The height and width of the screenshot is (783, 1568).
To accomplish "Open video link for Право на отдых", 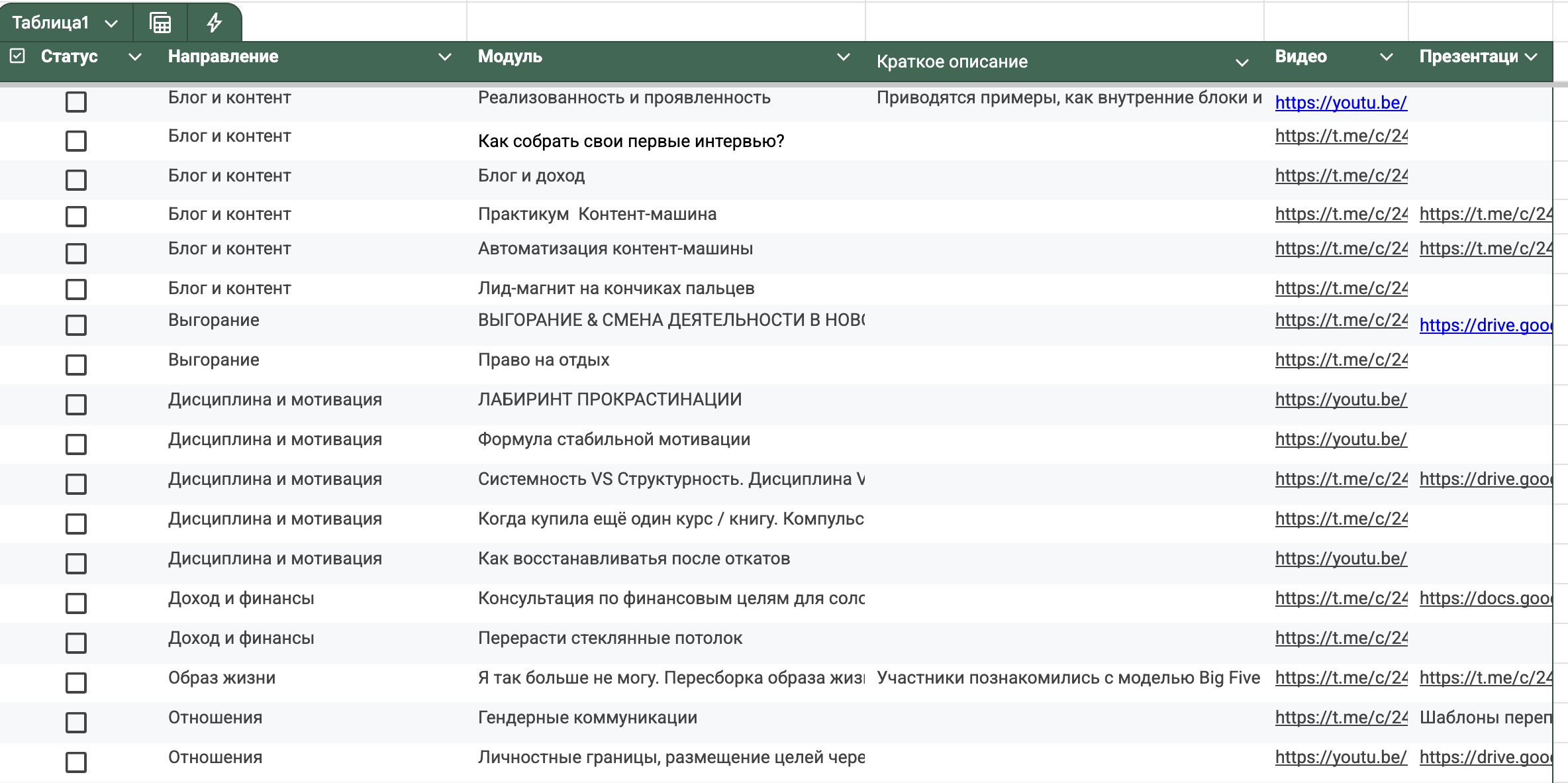I will [1342, 360].
